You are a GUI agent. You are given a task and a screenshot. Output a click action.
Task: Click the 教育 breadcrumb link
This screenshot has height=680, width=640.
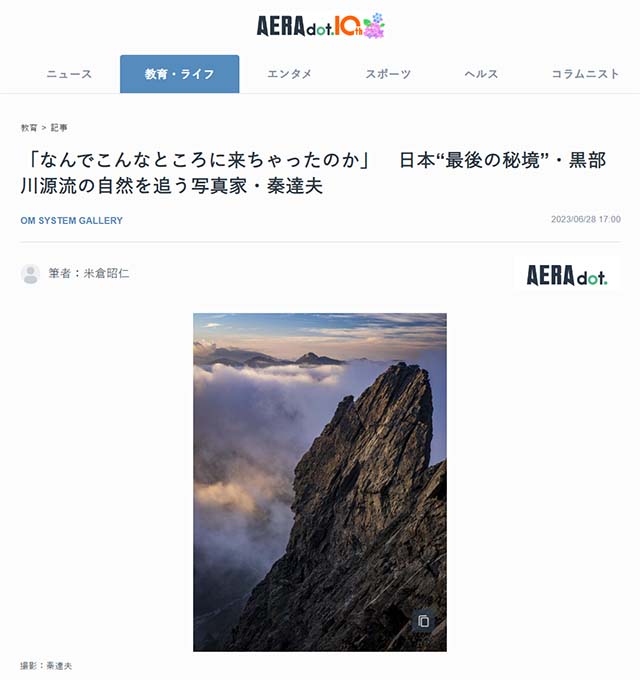[x=29, y=128]
